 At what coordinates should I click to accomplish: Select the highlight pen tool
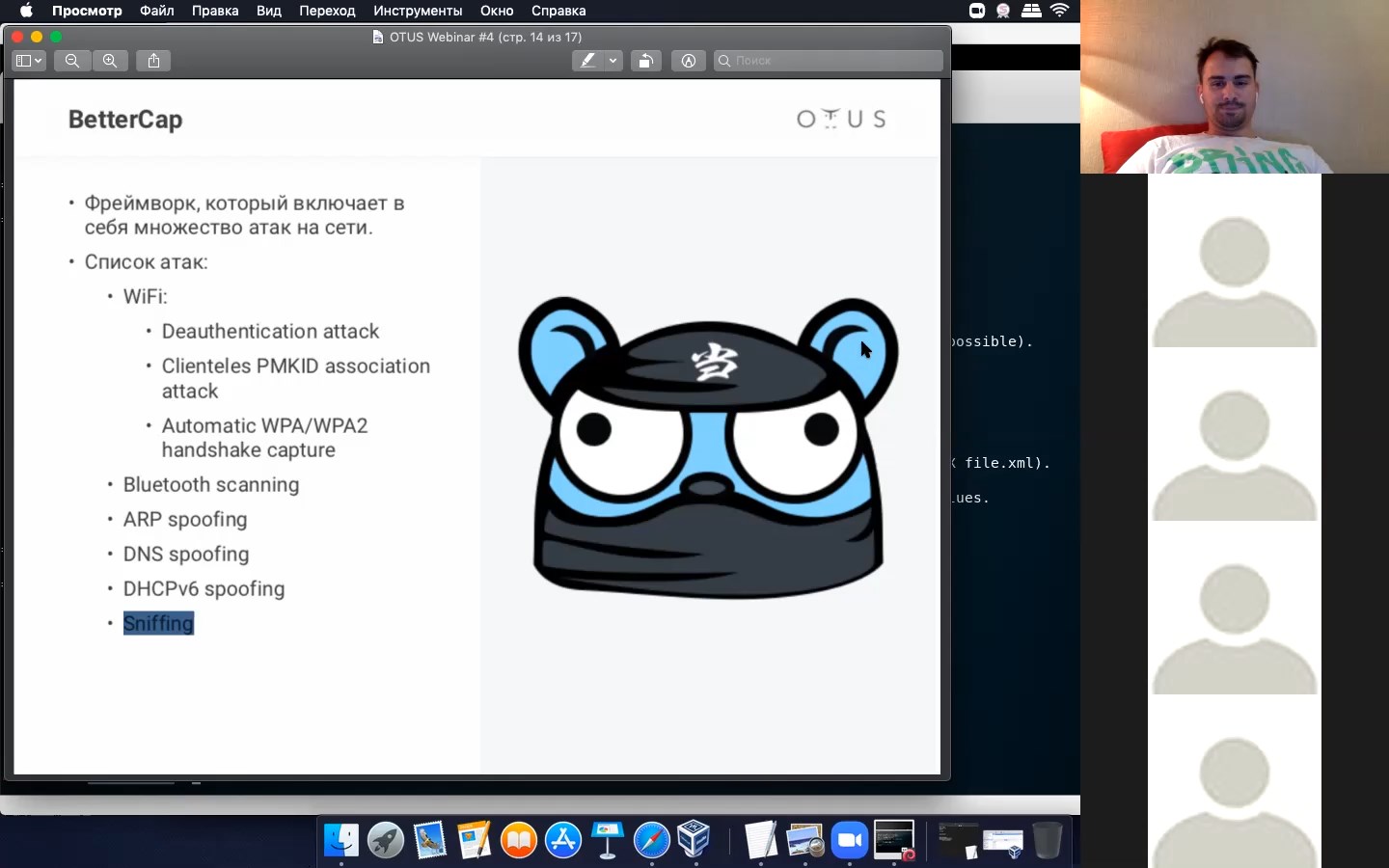tap(587, 61)
